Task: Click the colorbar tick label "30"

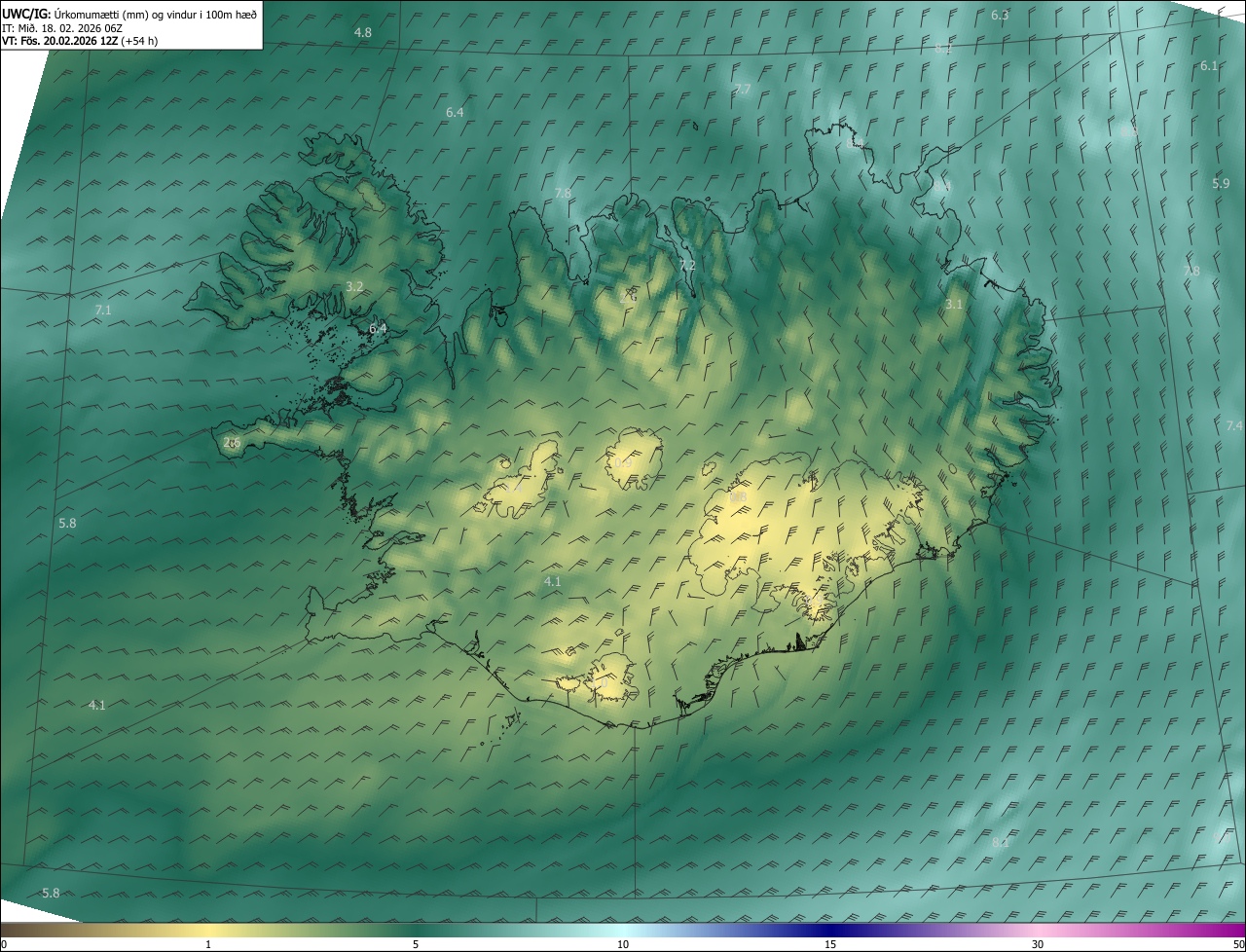Action: pyautogui.click(x=1038, y=945)
